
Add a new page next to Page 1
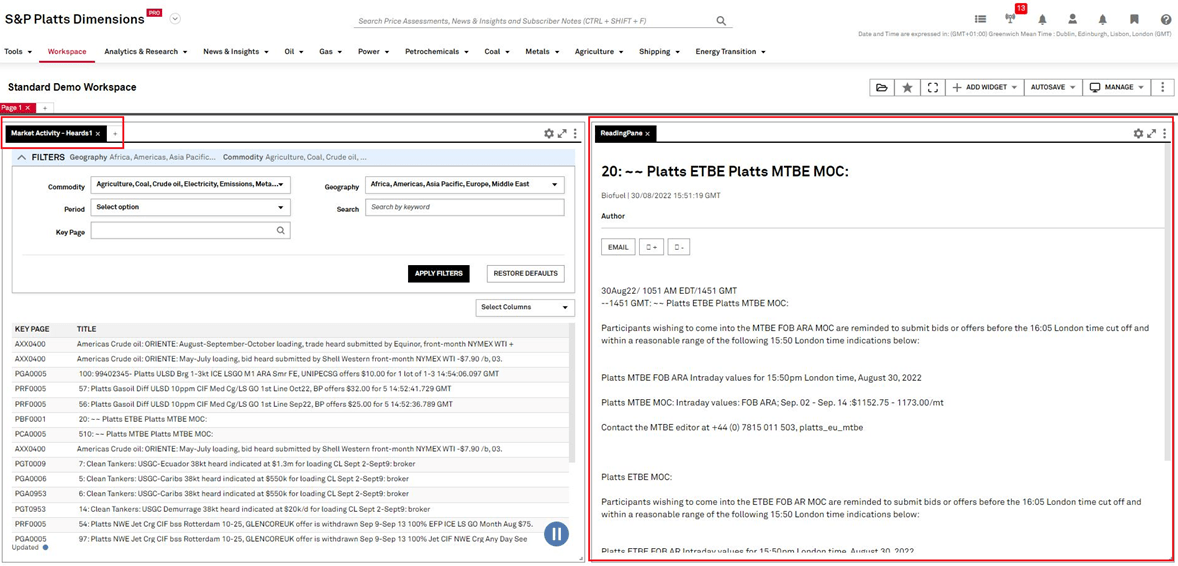(x=44, y=108)
